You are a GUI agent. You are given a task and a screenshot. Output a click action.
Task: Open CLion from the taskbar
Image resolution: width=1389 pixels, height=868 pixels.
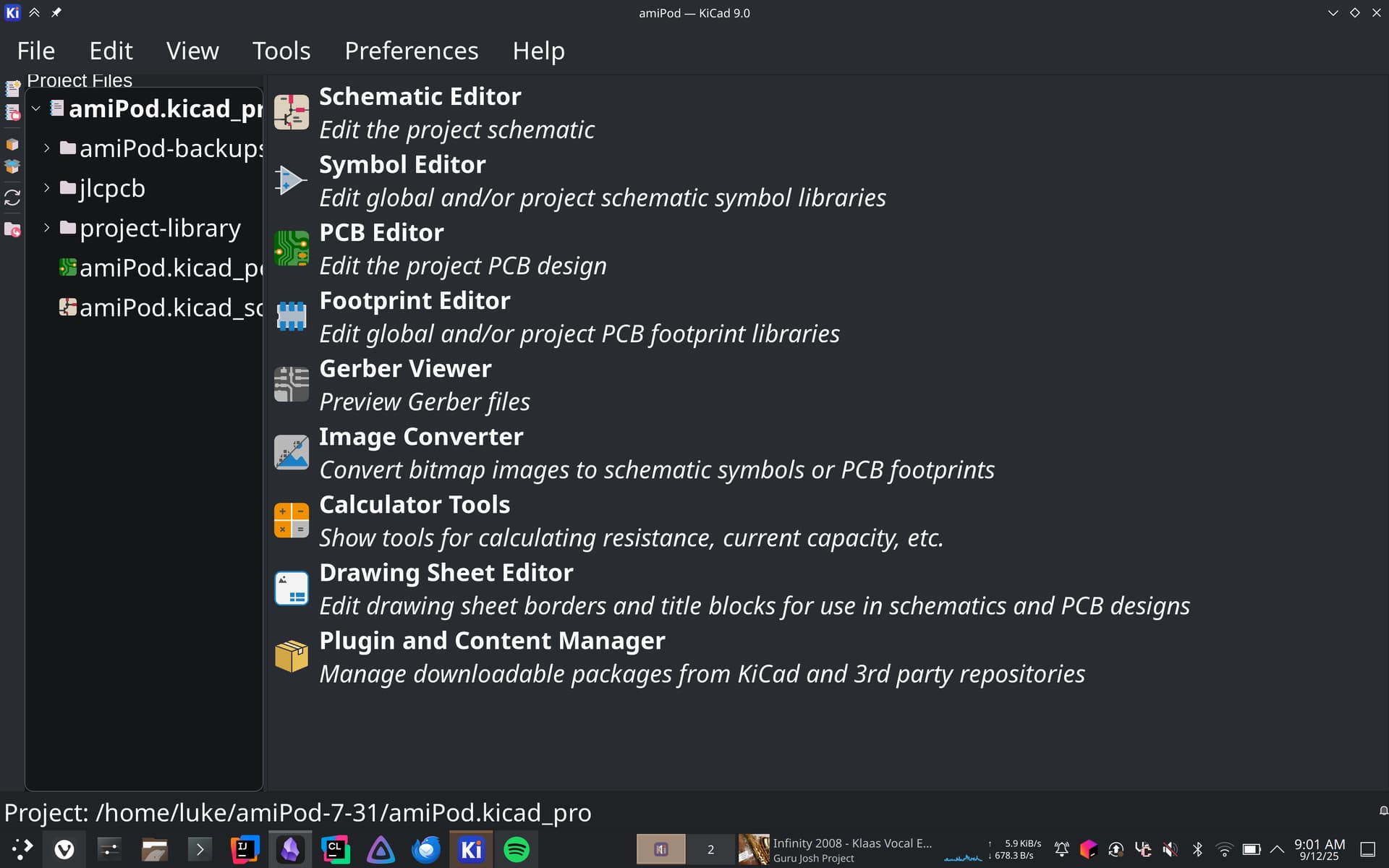point(336,849)
